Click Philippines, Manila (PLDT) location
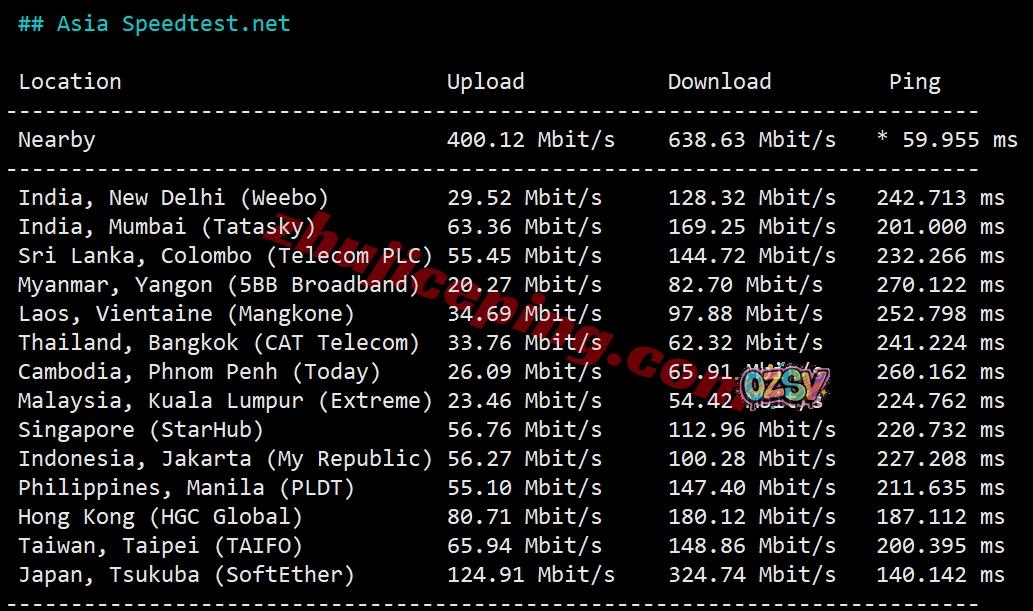This screenshot has height=611, width=1033. (186, 488)
